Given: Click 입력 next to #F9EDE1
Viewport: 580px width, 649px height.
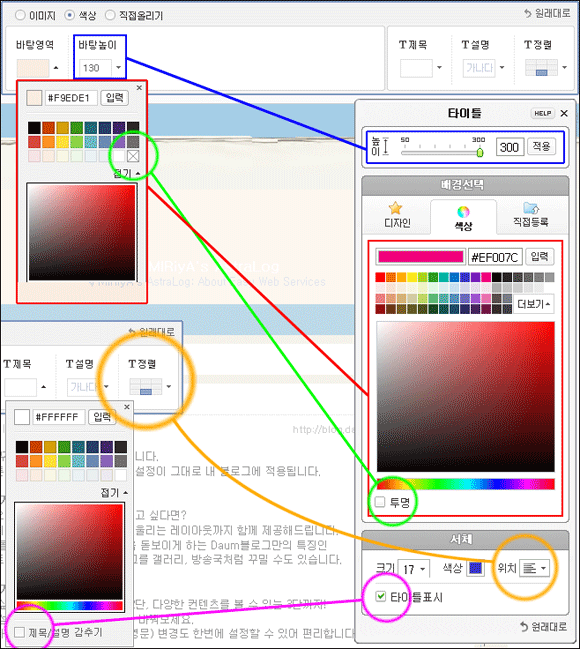Looking at the screenshot, I should click(115, 98).
